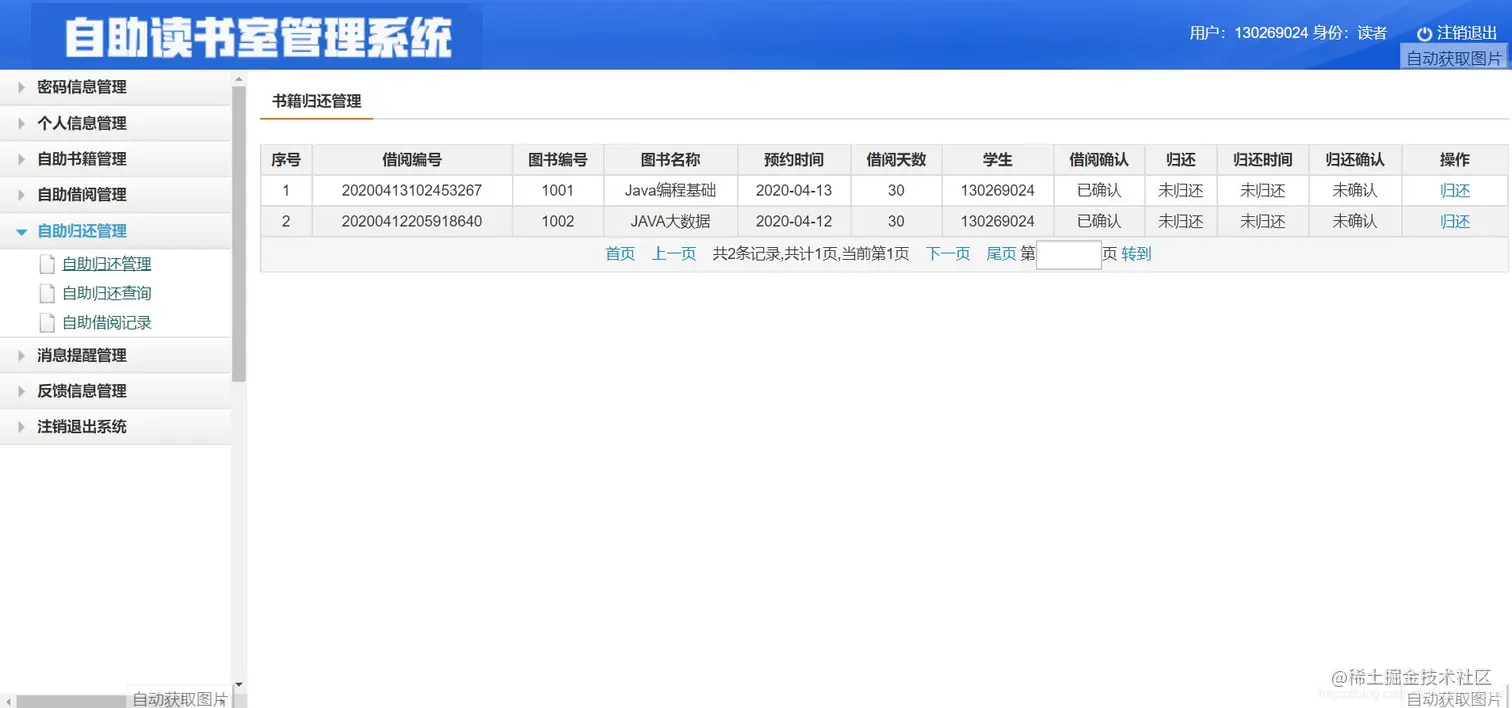Click the 自动获取图片 button top right
This screenshot has width=1512, height=708.
point(1452,58)
